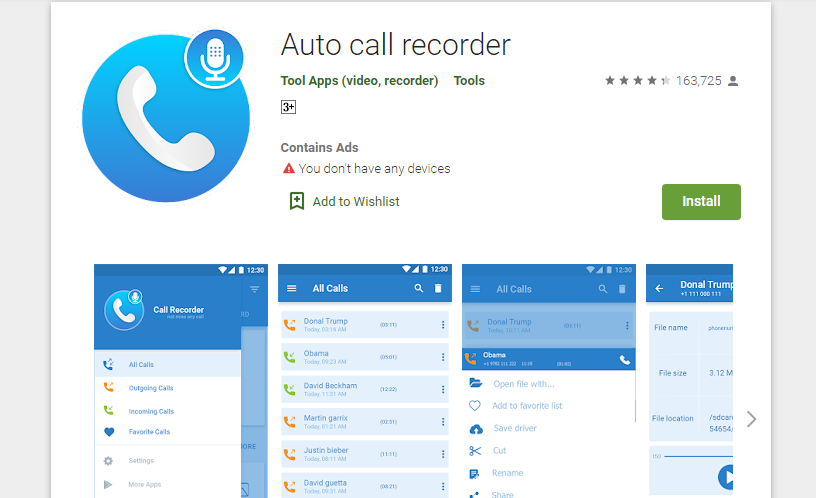The image size is (816, 498).
Task: Click Add to favorite list option
Action: click(527, 405)
